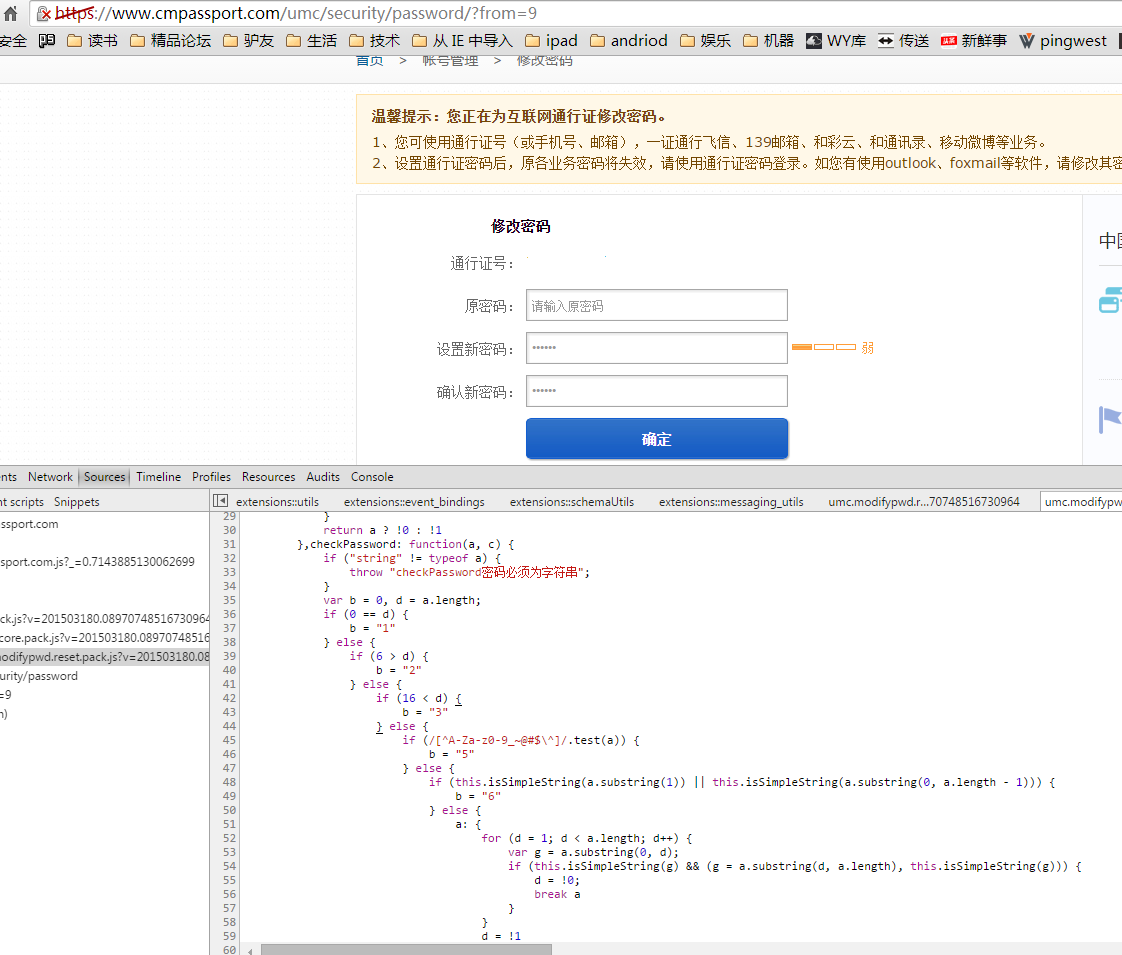The height and width of the screenshot is (955, 1122).
Task: Open the WY库 bookmark
Action: (836, 41)
